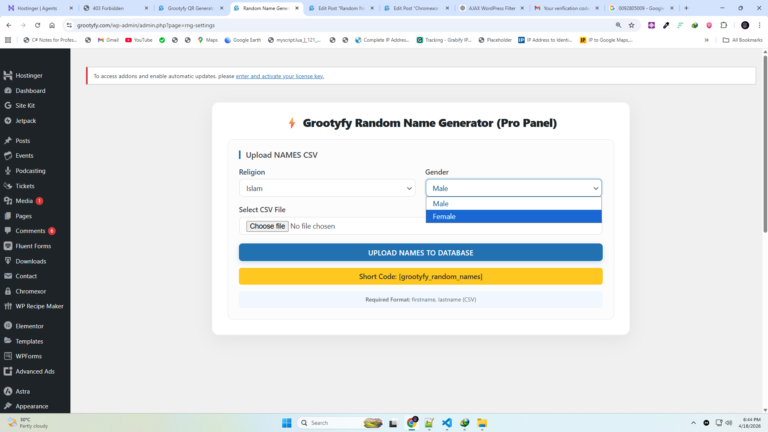Expand the Religion dropdown
The width and height of the screenshot is (768, 432).
pos(327,188)
